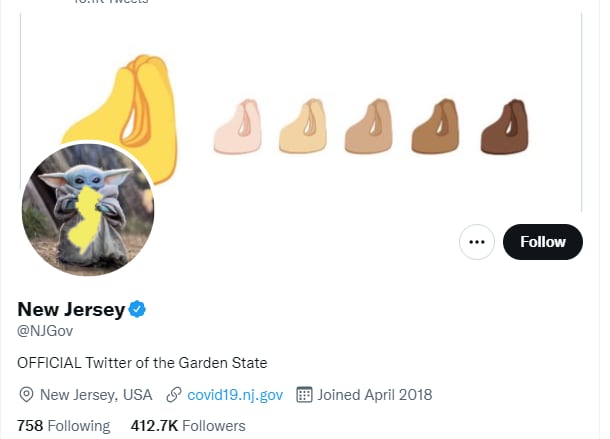Click the medium-light skin tone hand emoji

point(303,127)
